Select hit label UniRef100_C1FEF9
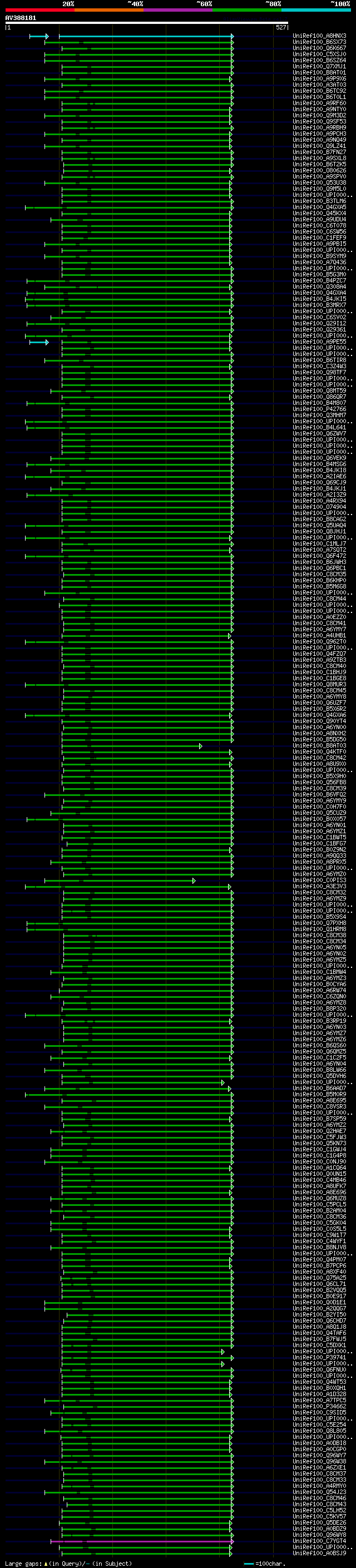The width and height of the screenshot is (356, 1568). [x=319, y=238]
